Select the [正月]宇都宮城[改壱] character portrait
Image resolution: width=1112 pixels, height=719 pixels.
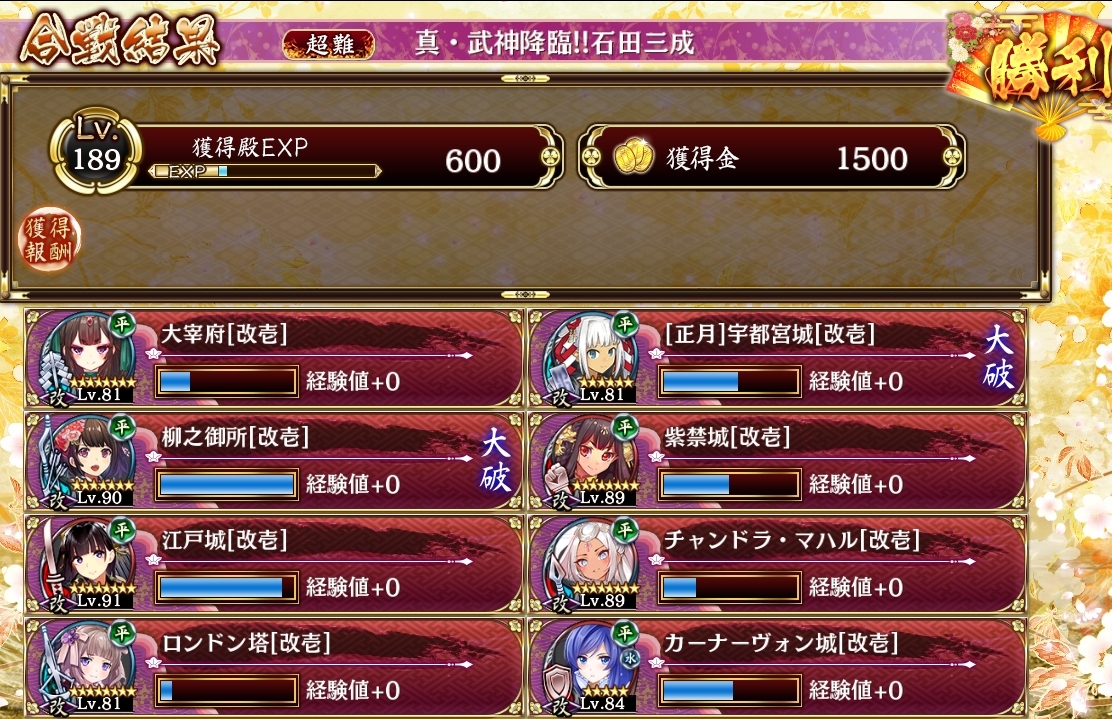[589, 359]
